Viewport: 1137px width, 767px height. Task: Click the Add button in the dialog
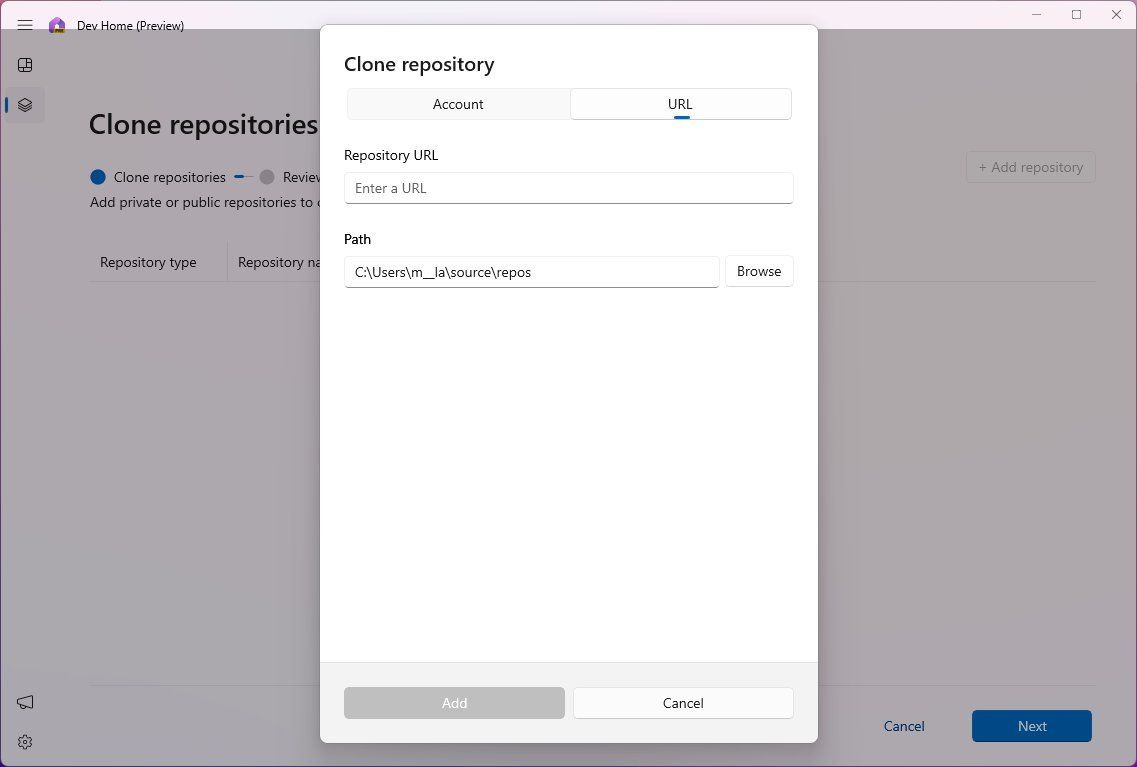coord(453,703)
